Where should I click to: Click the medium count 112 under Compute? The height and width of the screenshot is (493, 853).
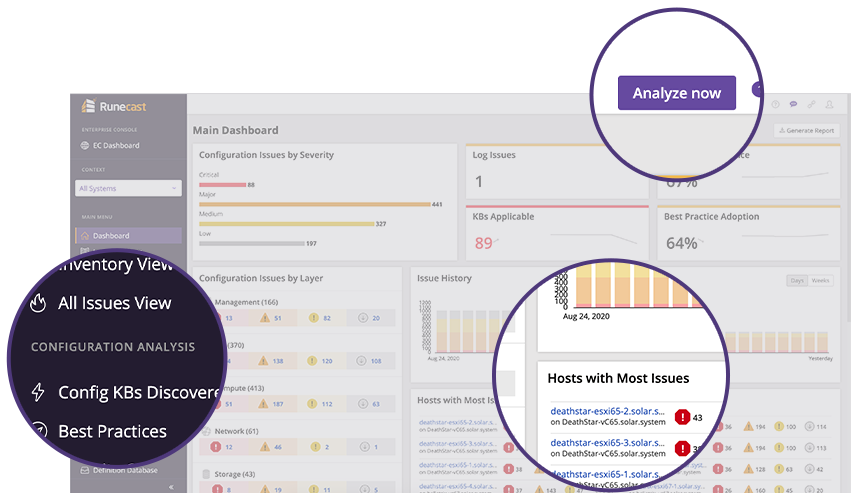tap(327, 404)
